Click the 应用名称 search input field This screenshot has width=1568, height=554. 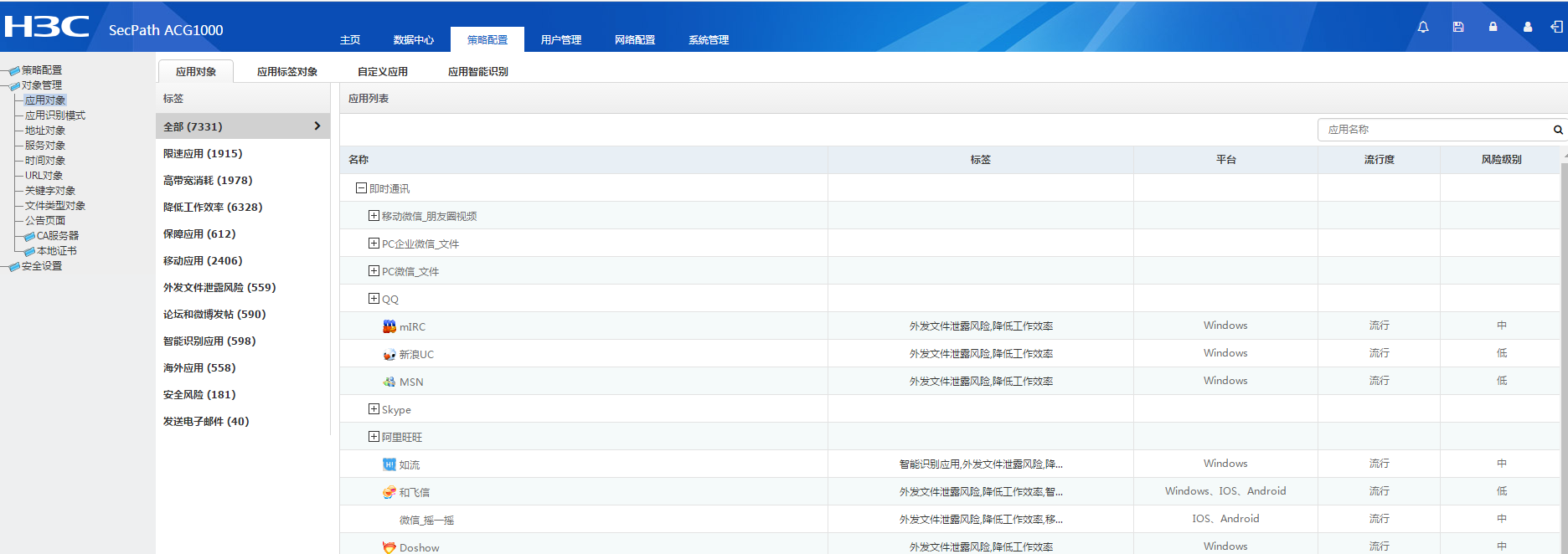[1434, 130]
